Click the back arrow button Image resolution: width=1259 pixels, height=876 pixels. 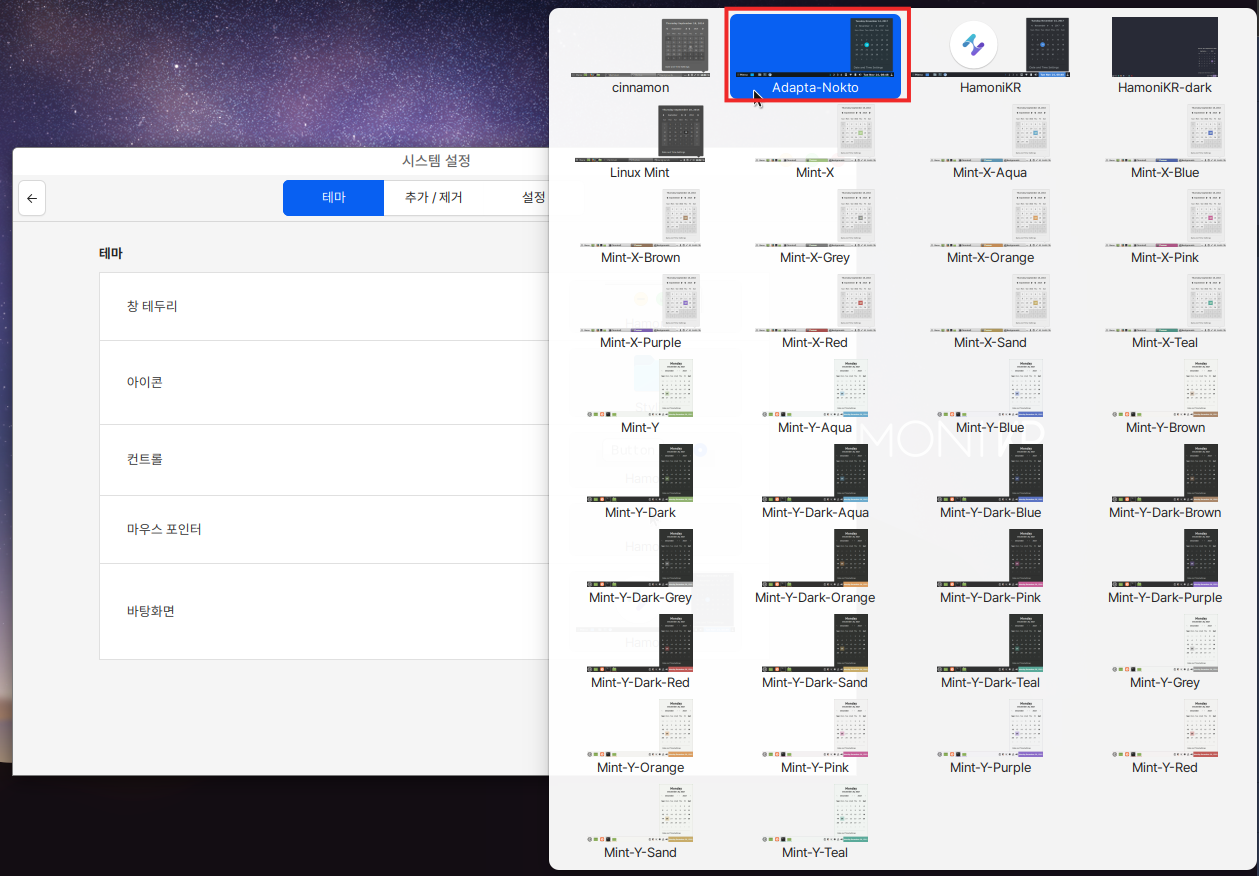[32, 198]
